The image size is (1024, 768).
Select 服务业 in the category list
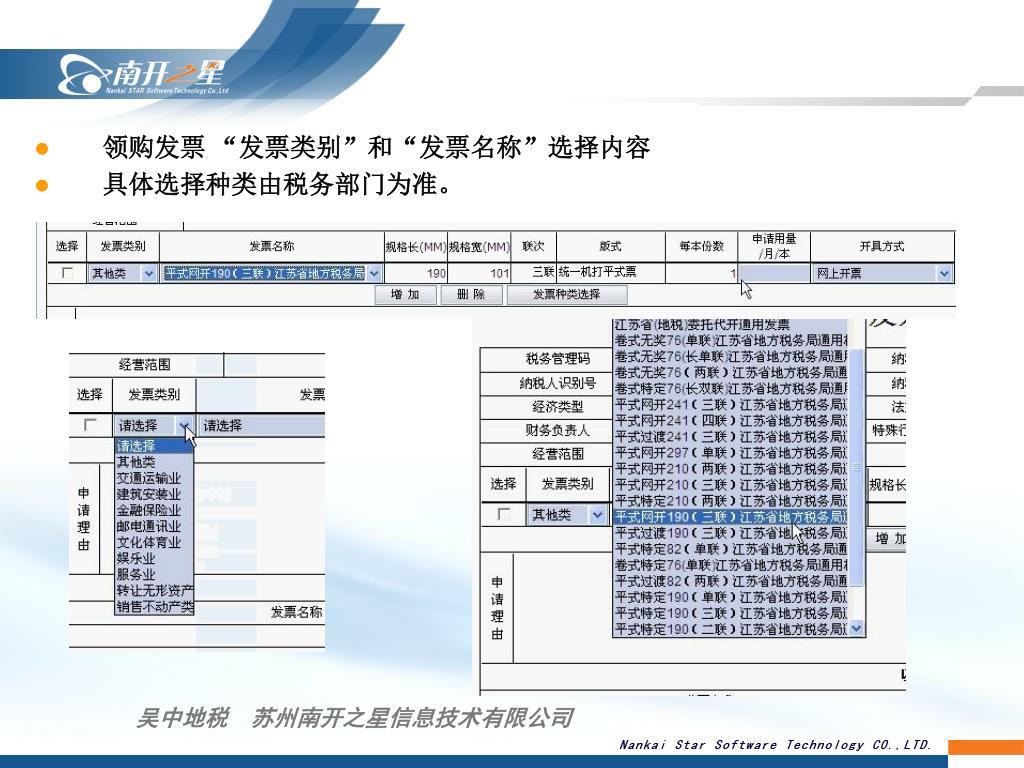point(153,575)
